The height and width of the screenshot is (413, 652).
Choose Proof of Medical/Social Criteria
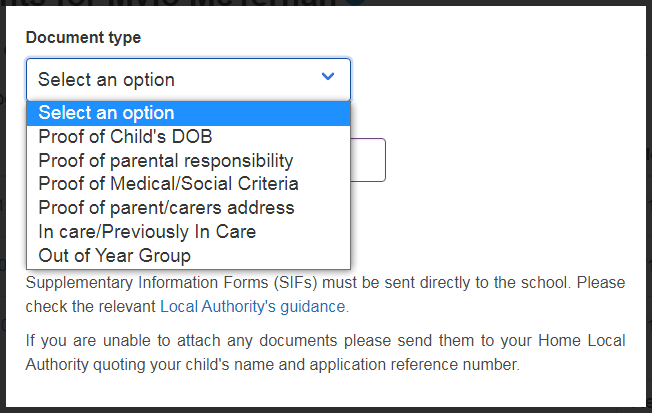[x=168, y=184]
